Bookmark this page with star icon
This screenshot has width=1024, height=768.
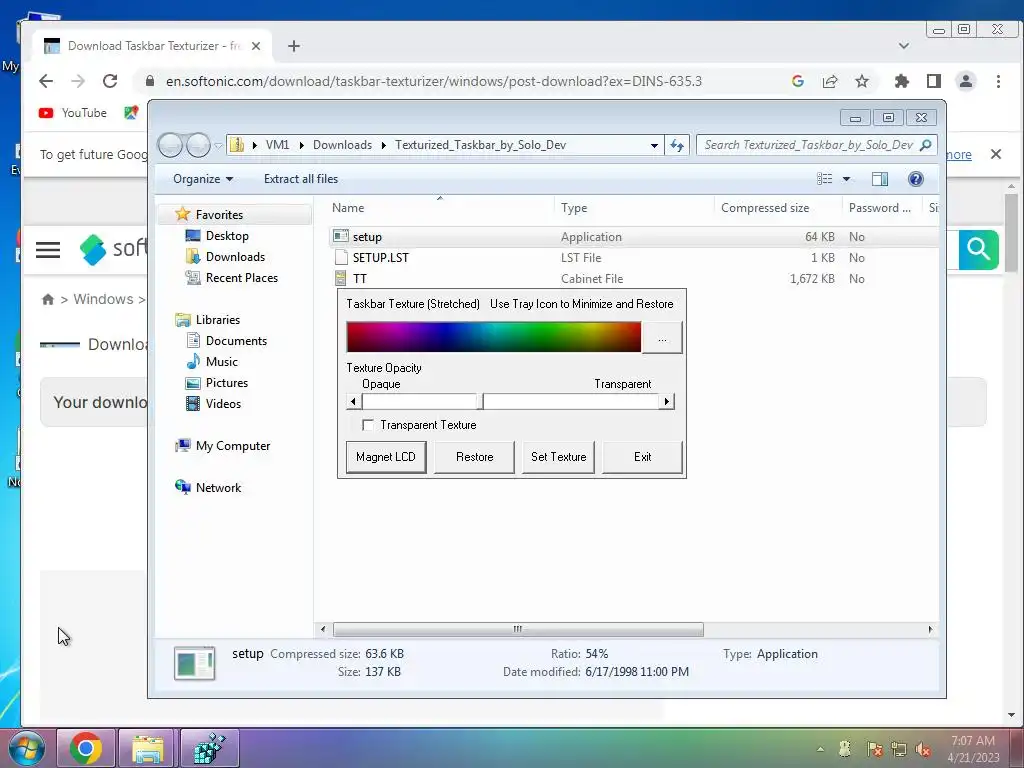coord(862,81)
